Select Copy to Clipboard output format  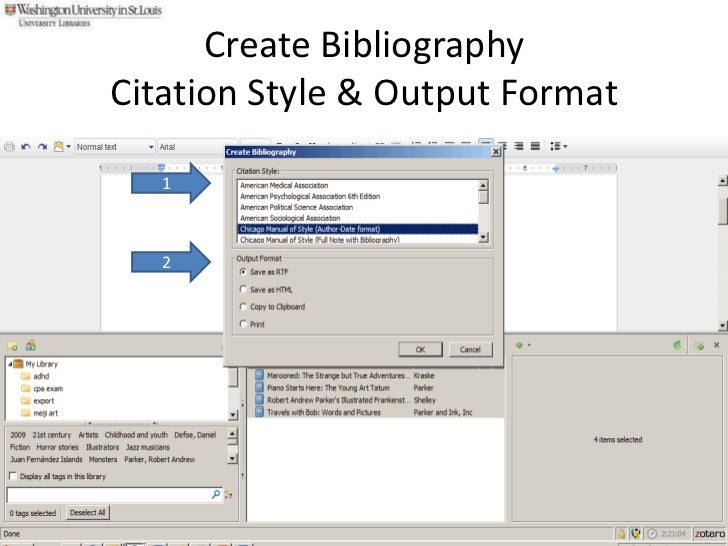tap(243, 306)
